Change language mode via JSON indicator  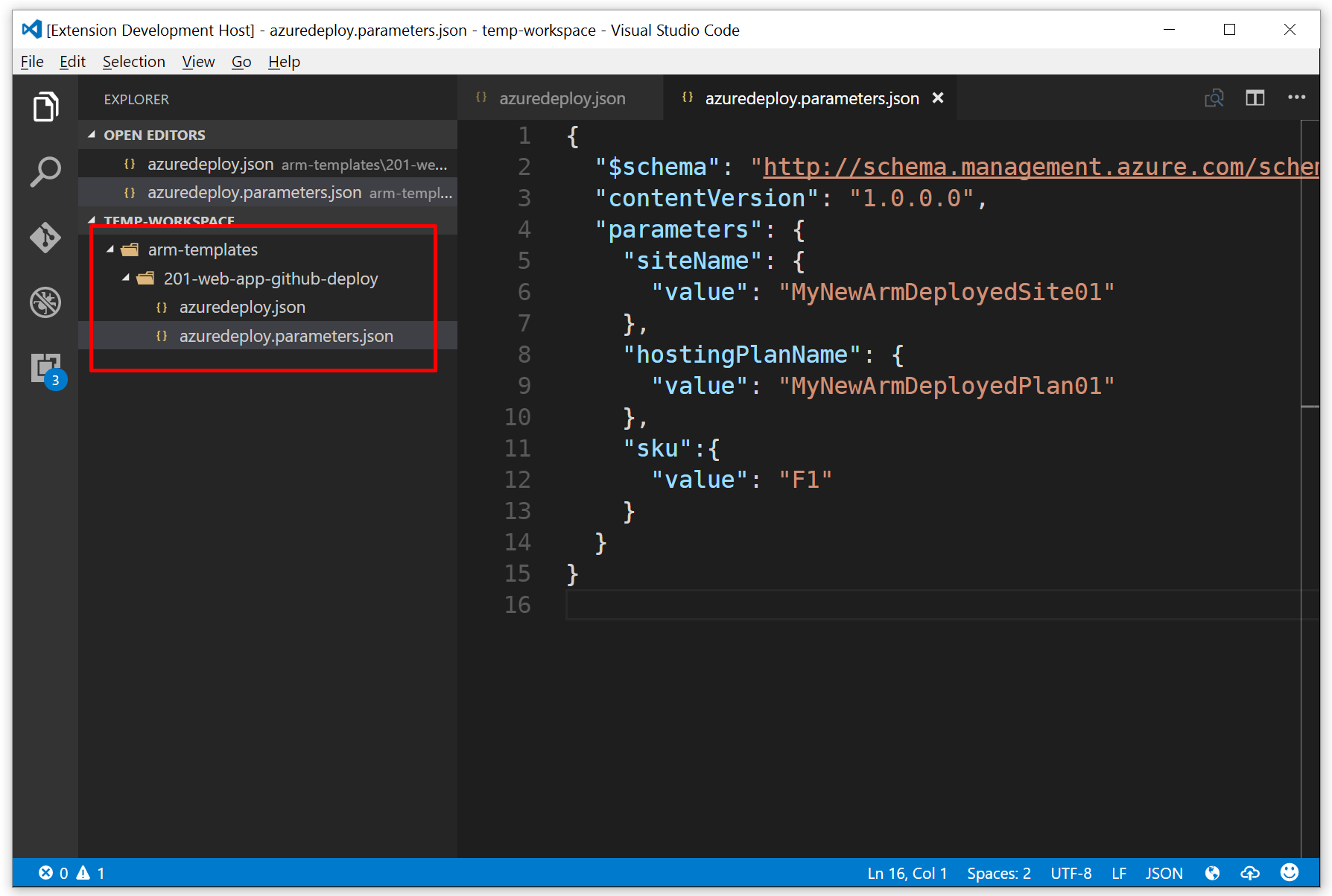pyautogui.click(x=1164, y=872)
